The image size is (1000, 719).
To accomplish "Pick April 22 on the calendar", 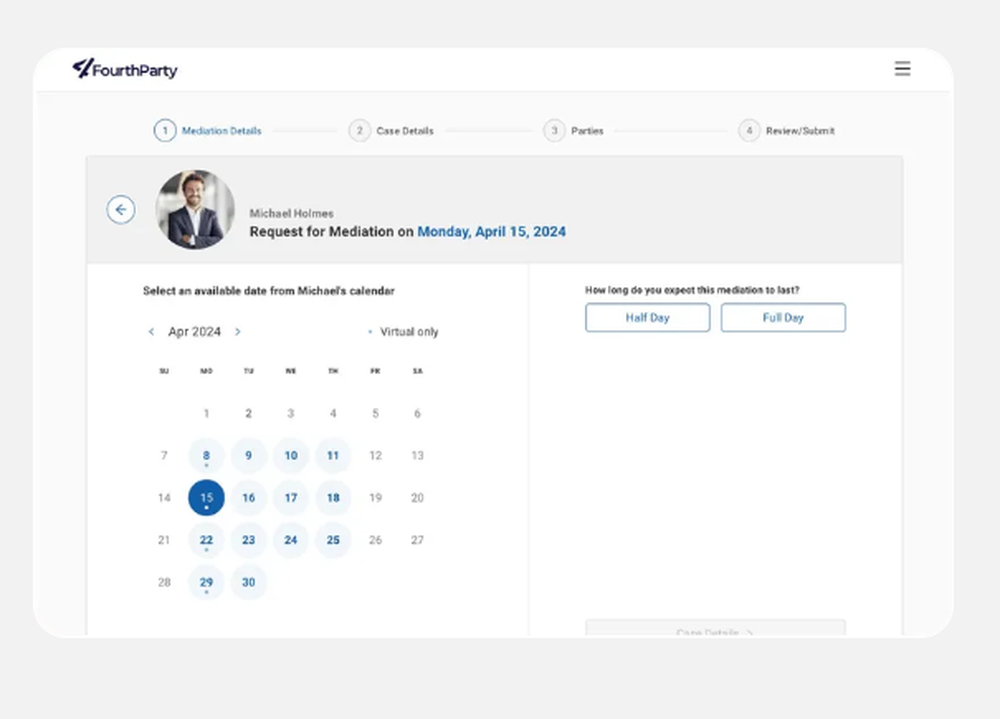I will (206, 540).
